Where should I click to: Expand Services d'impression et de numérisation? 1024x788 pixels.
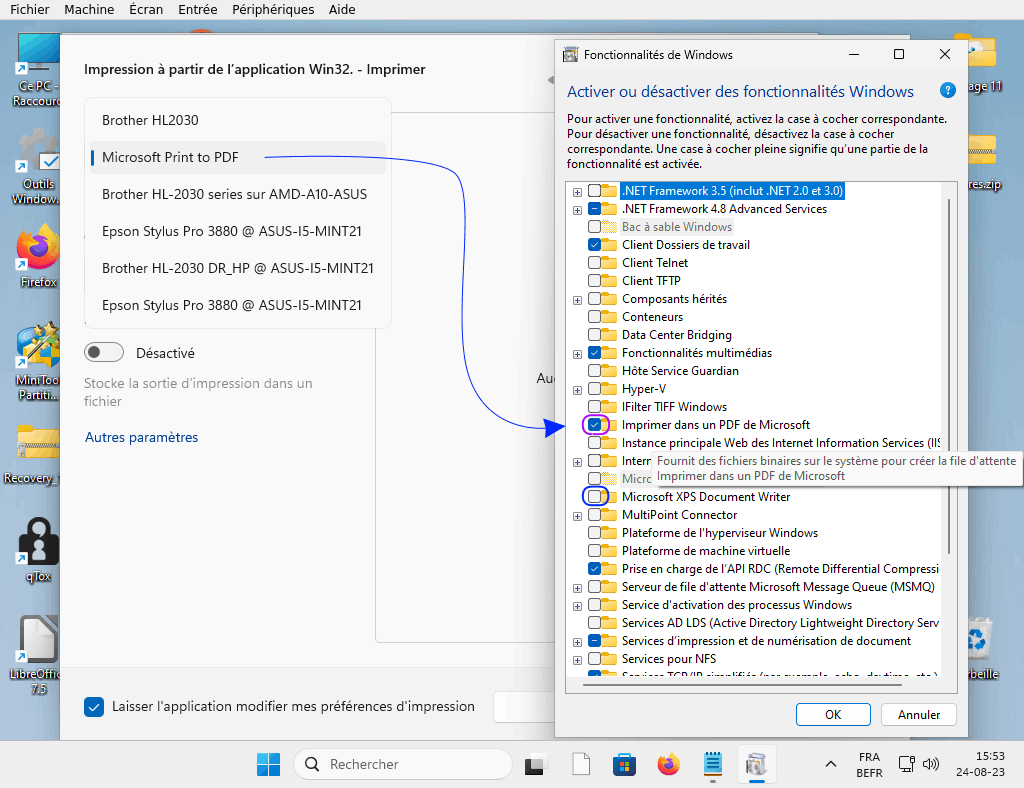click(577, 642)
